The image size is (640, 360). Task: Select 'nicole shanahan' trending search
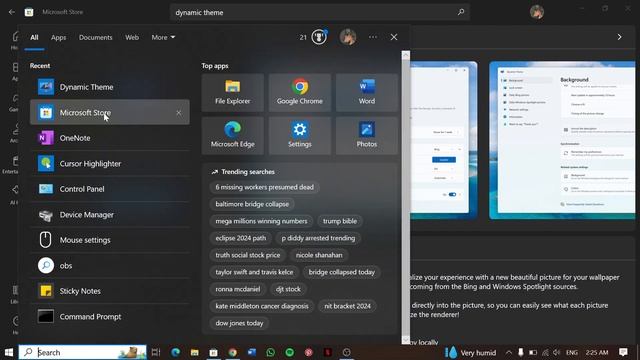[x=319, y=255]
